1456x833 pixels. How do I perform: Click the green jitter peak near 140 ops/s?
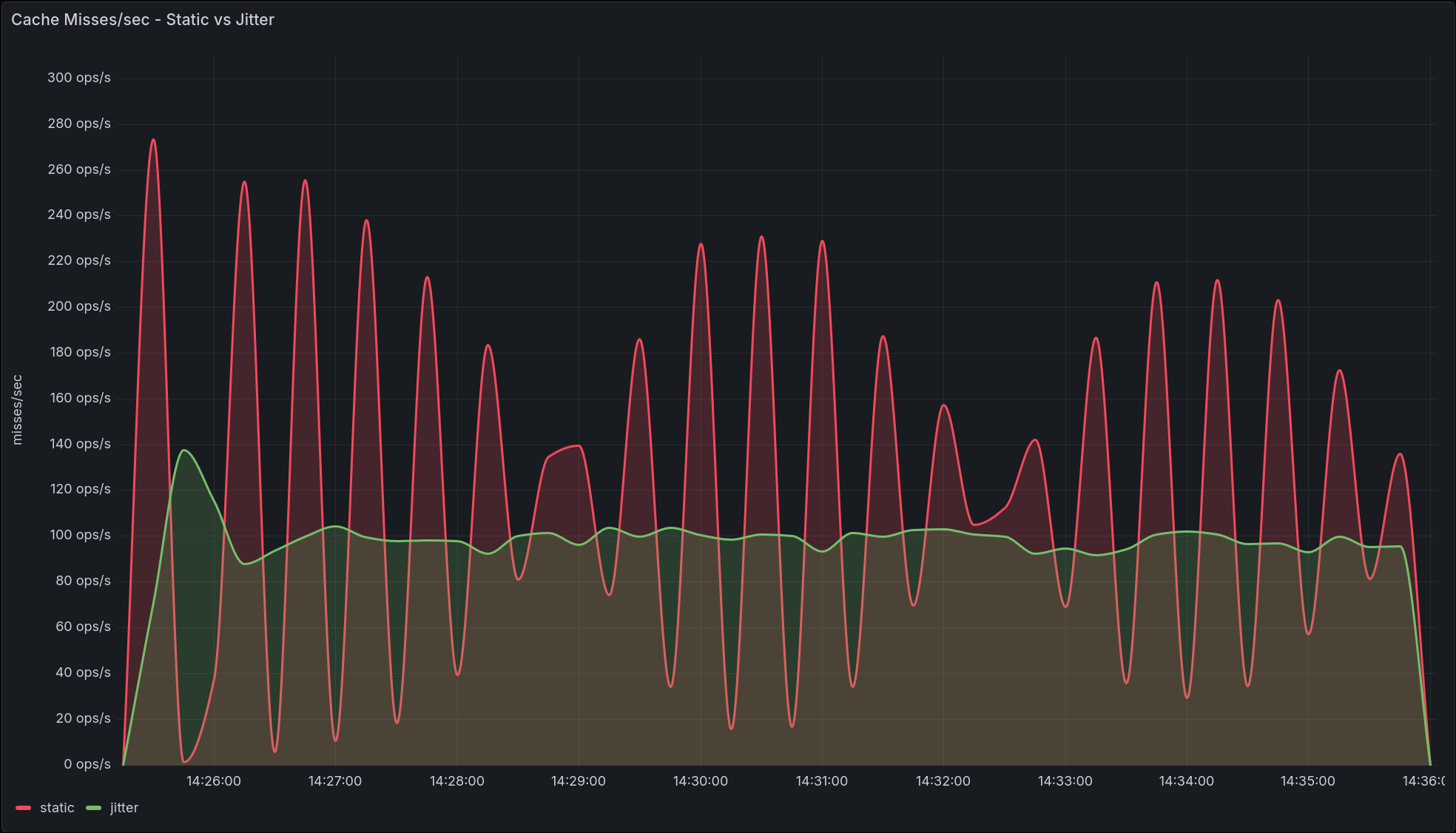coord(184,451)
